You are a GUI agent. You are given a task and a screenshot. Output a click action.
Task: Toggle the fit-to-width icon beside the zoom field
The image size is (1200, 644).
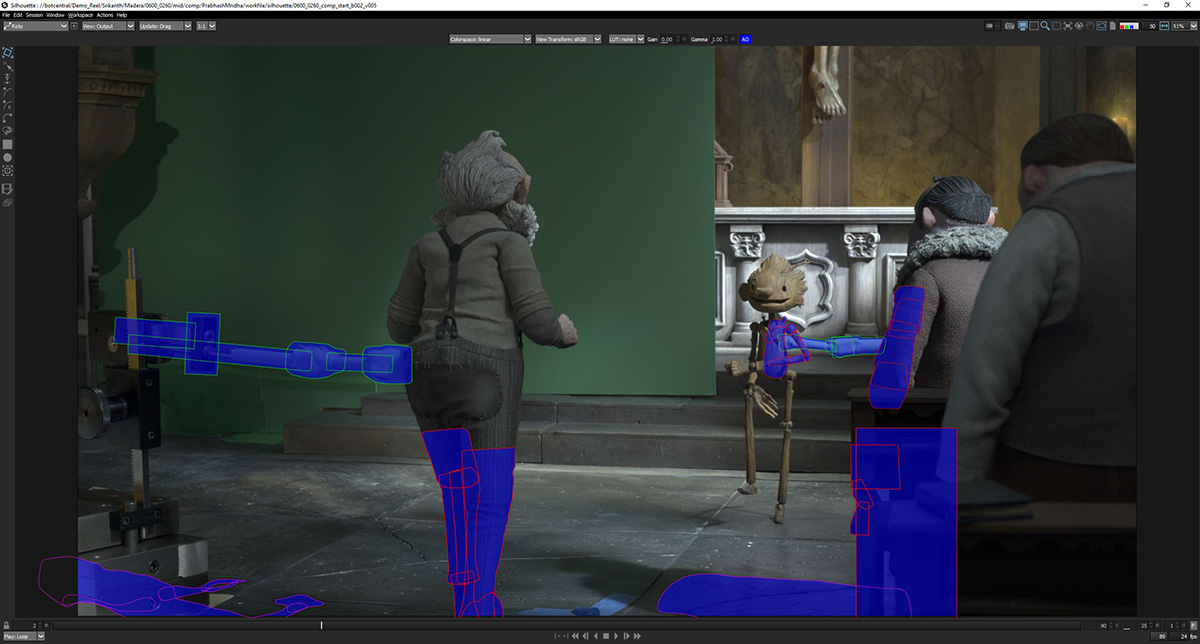point(1164,25)
